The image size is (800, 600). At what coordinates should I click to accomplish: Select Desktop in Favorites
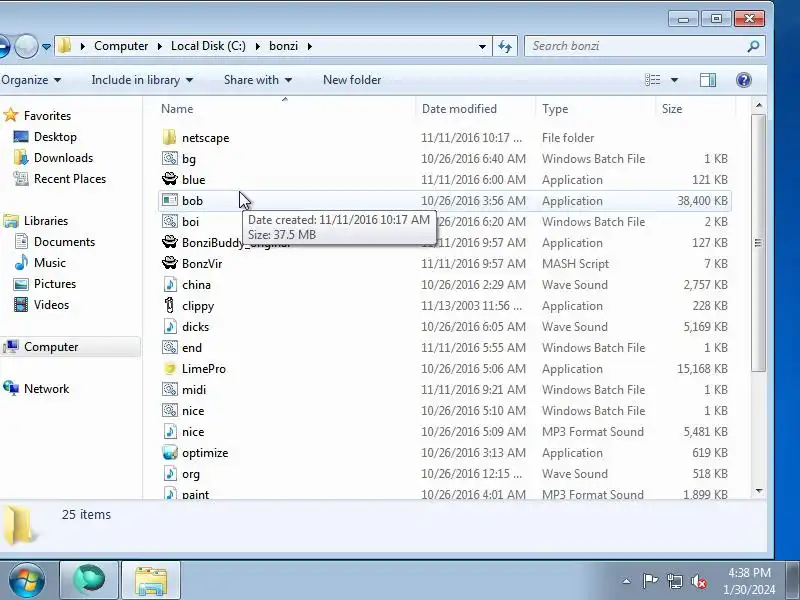coord(55,137)
